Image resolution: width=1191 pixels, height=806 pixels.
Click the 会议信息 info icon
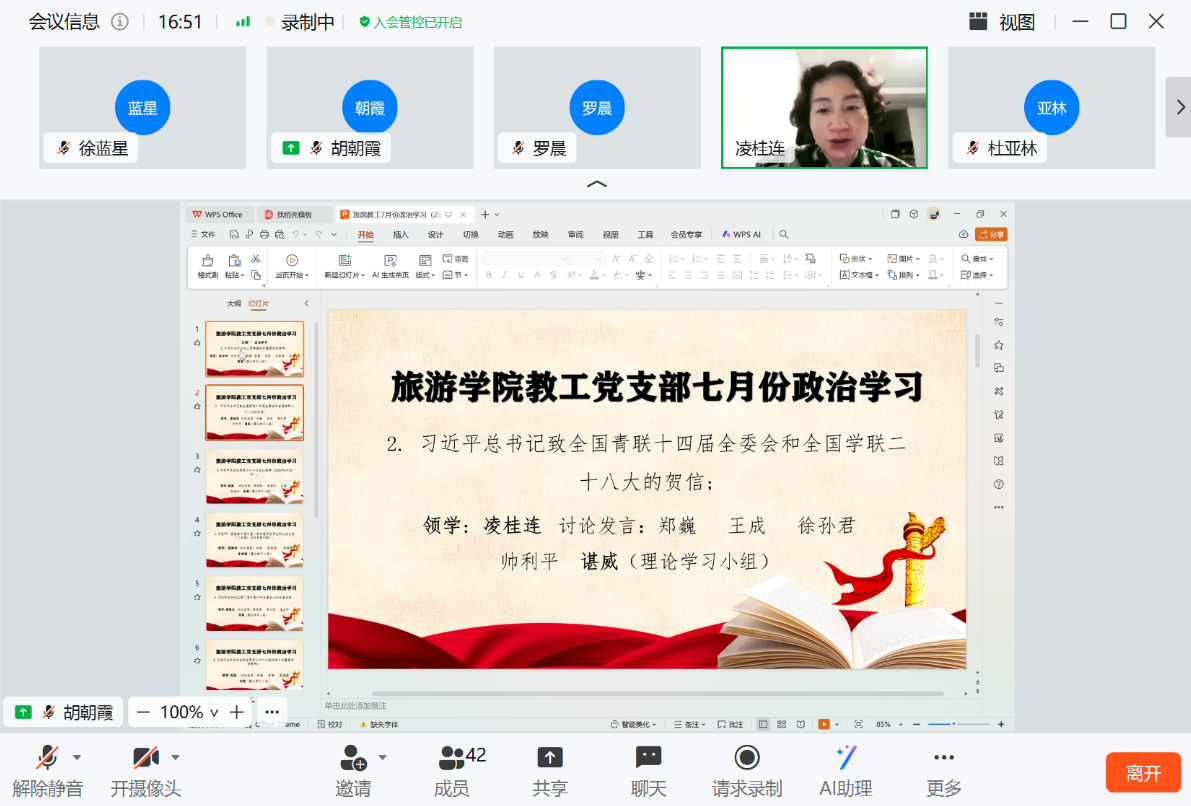pos(120,22)
